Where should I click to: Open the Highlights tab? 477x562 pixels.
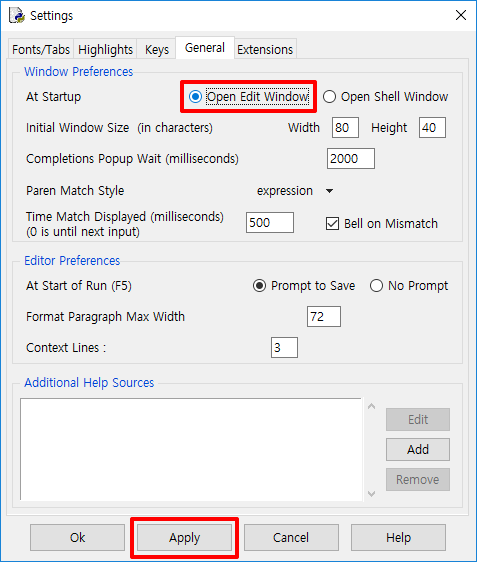click(105, 49)
